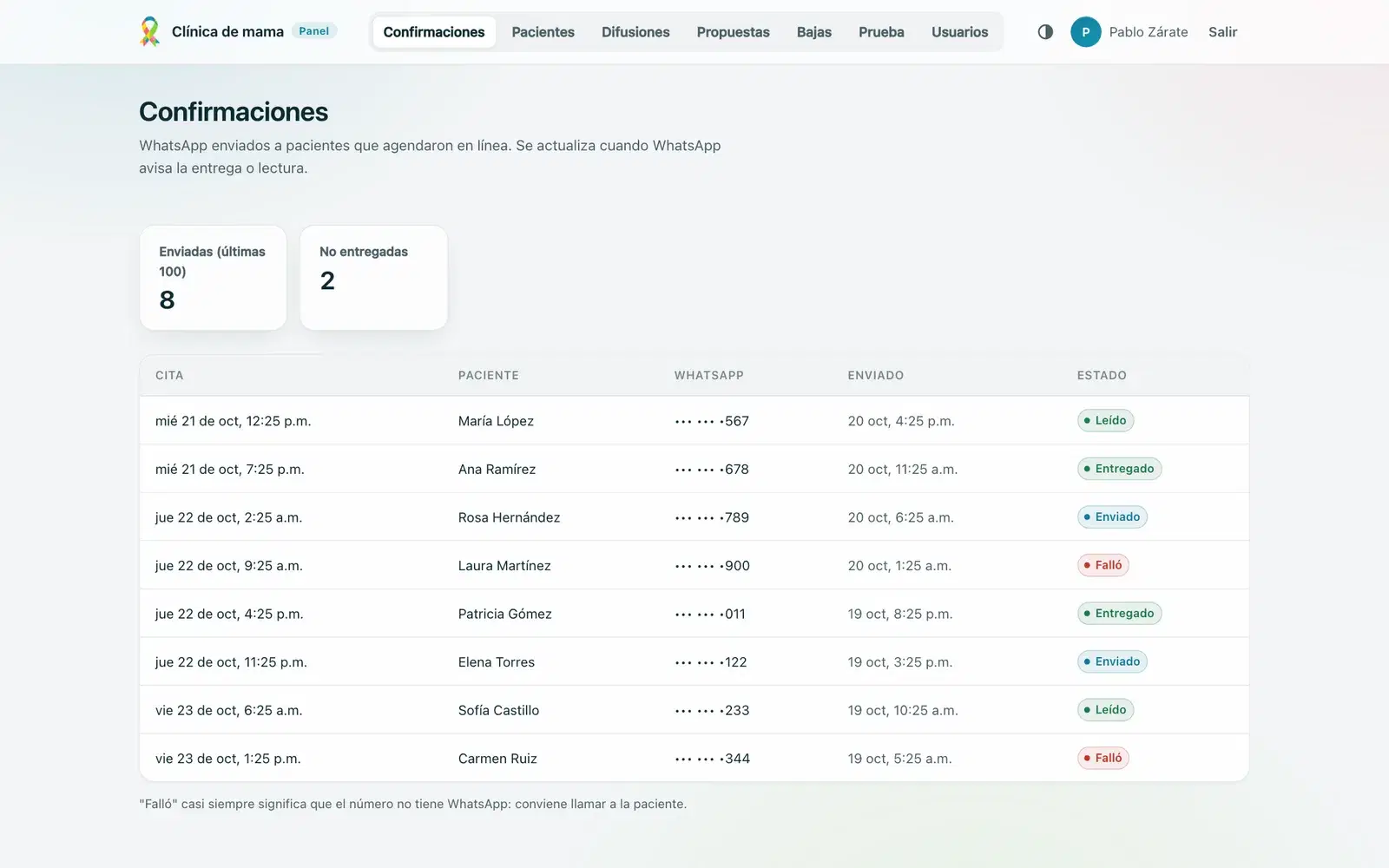Click the Salir logout link
The width and height of the screenshot is (1389, 868).
1222,32
